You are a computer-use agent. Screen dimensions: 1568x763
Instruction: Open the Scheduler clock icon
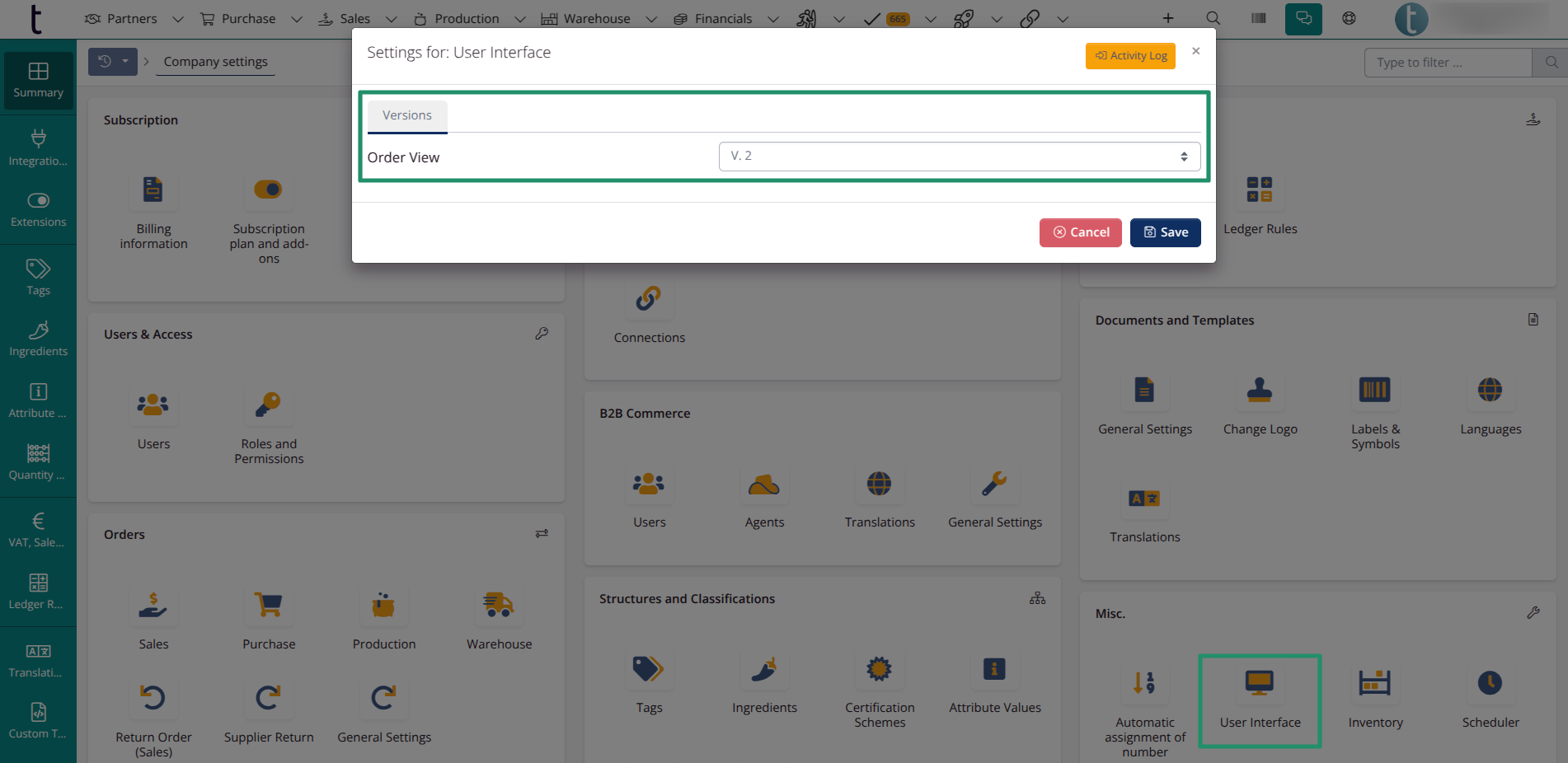point(1489,684)
